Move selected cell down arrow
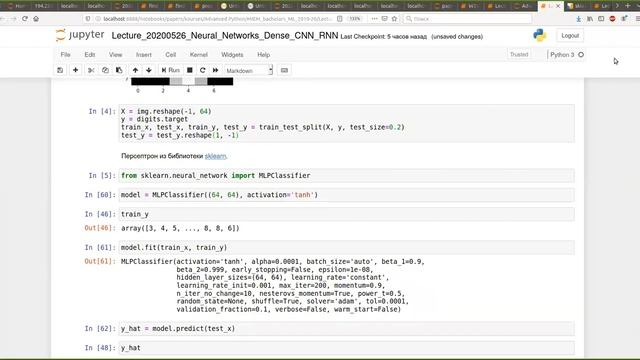The width and height of the screenshot is (640, 360). (149, 70)
